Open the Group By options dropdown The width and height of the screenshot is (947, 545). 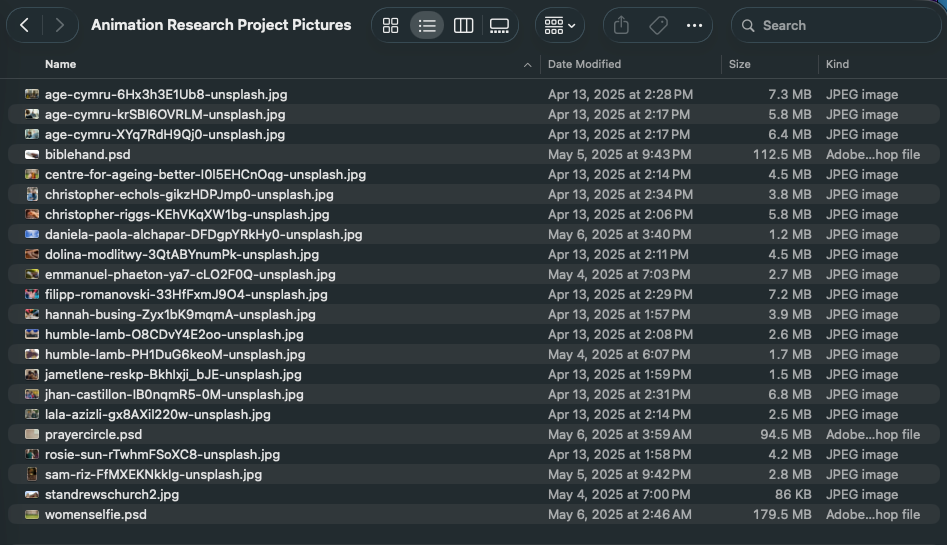pos(560,25)
